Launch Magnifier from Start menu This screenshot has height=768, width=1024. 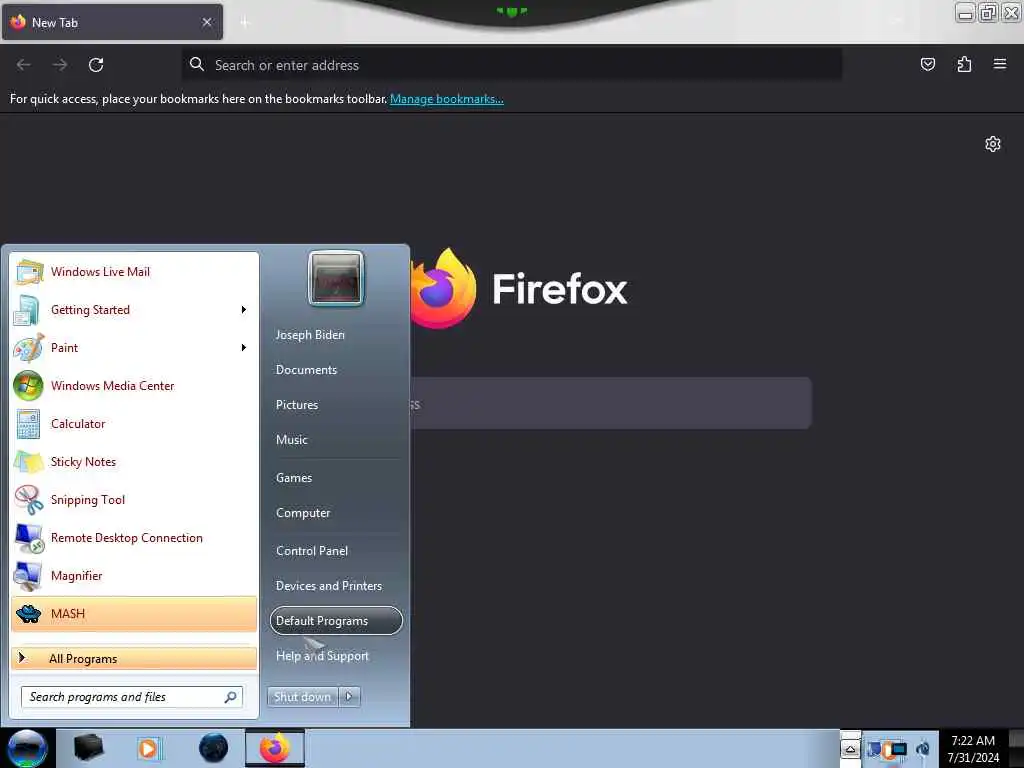tap(134, 575)
